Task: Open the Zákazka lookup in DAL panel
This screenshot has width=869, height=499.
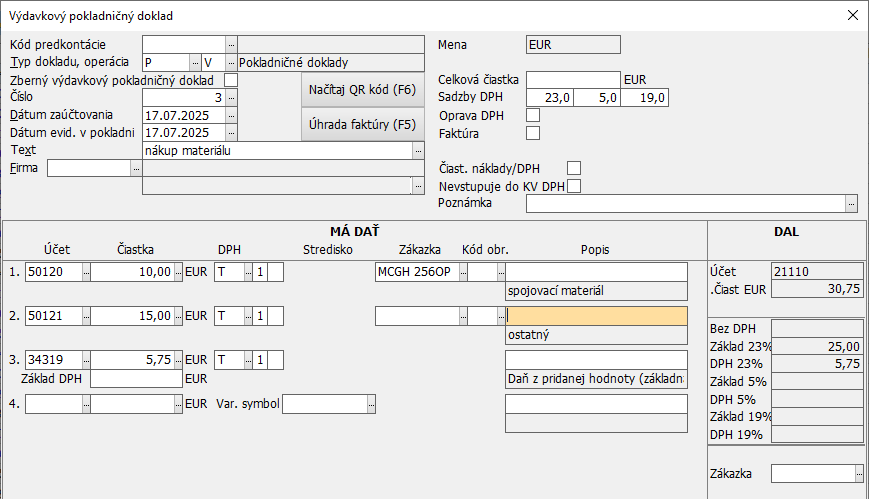Action: tap(856, 473)
